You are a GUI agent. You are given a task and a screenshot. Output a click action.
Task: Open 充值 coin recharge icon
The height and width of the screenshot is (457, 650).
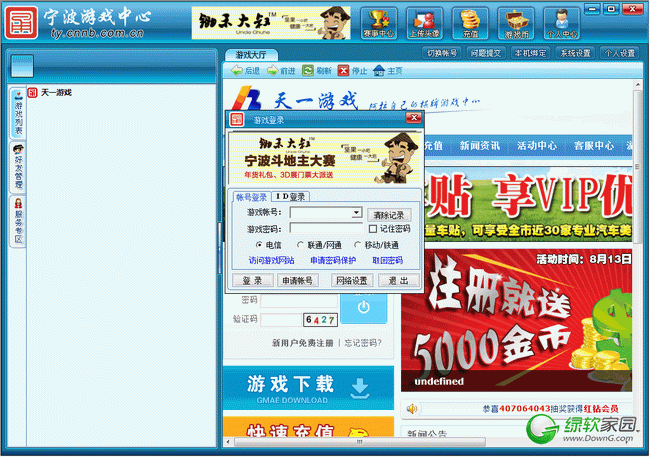coord(470,24)
